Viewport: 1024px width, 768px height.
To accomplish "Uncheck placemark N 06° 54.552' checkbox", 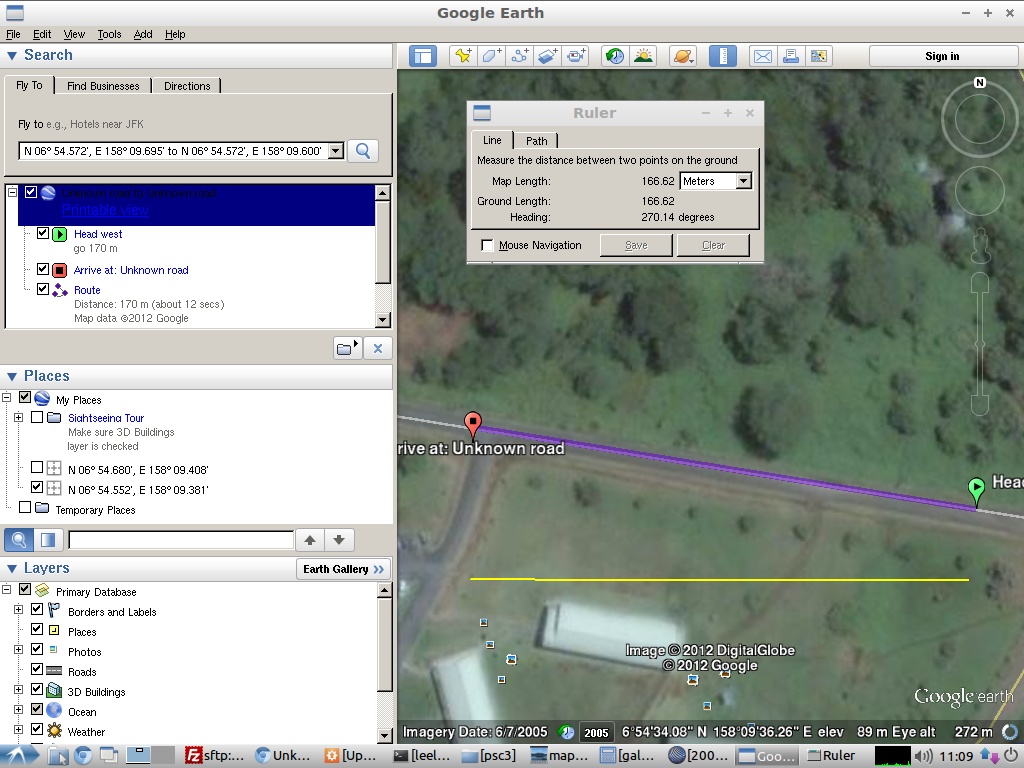I will (37, 488).
